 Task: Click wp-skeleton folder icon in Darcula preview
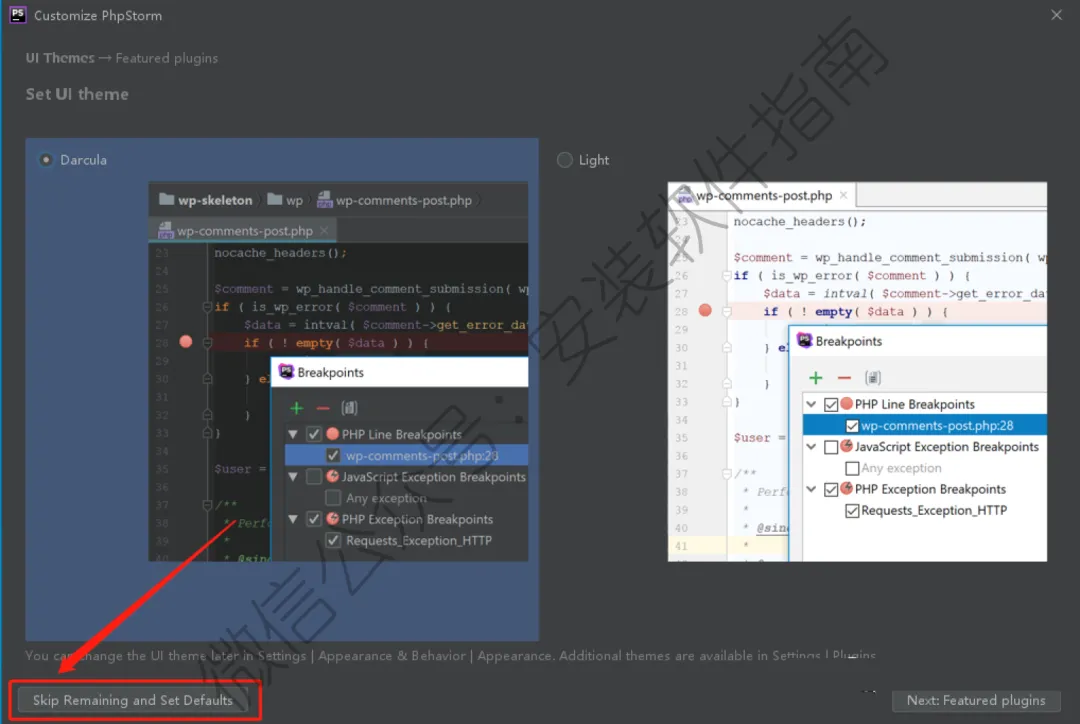click(167, 200)
